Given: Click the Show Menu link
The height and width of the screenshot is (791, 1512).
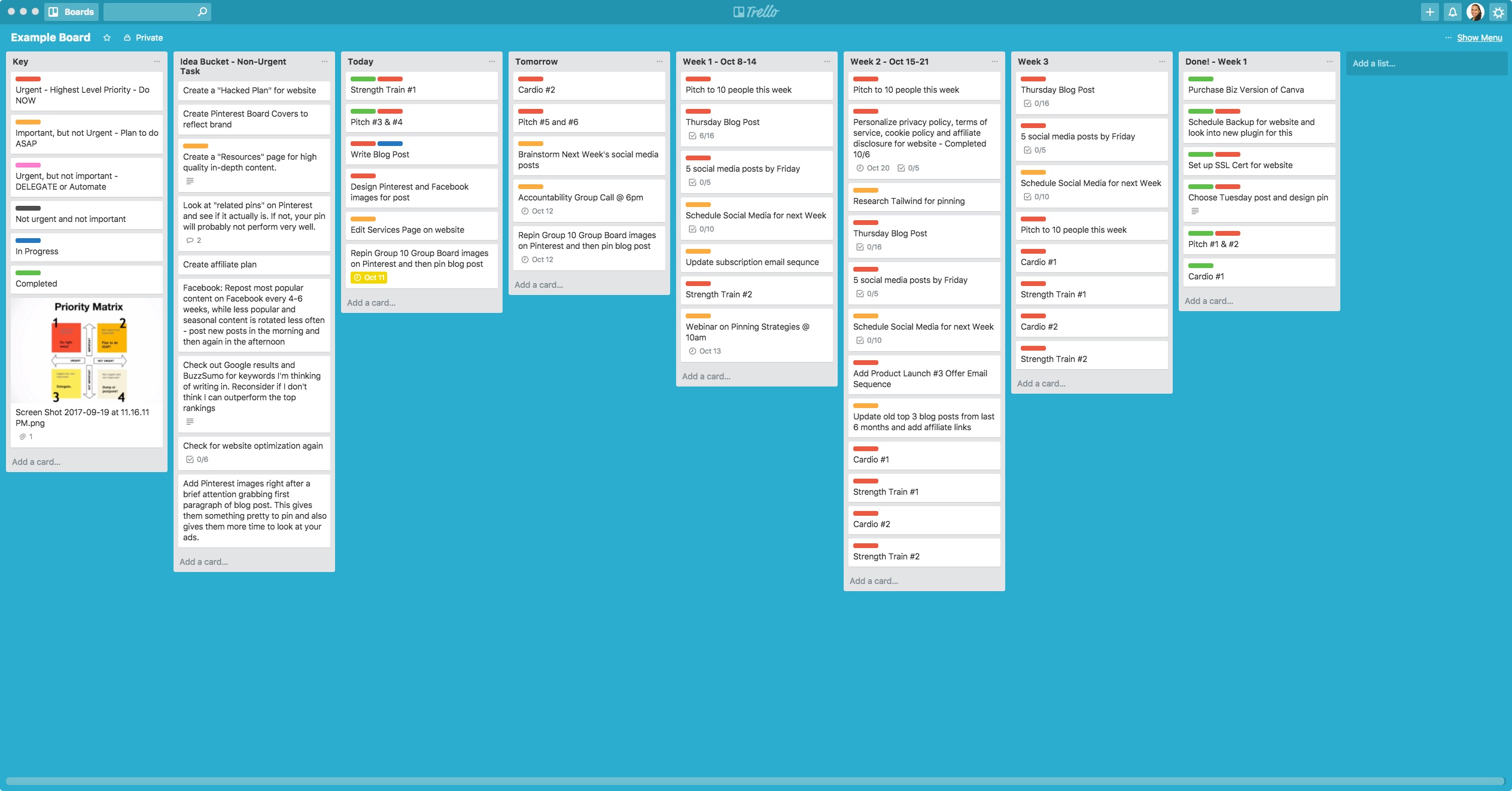Looking at the screenshot, I should coord(1479,38).
